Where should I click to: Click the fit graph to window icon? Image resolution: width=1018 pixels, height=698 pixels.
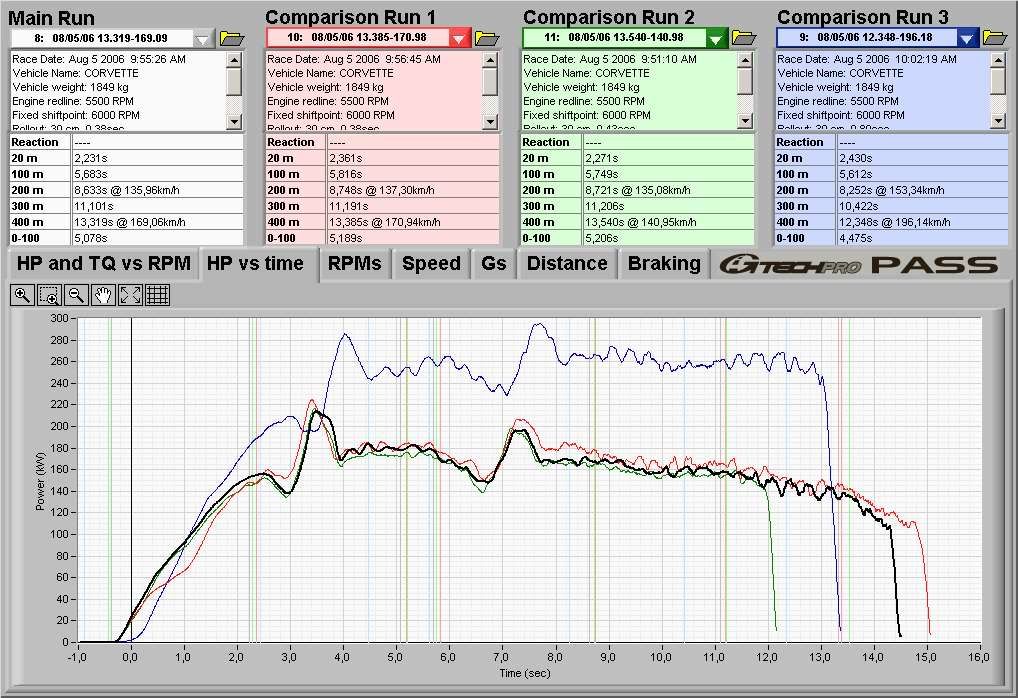coord(129,294)
